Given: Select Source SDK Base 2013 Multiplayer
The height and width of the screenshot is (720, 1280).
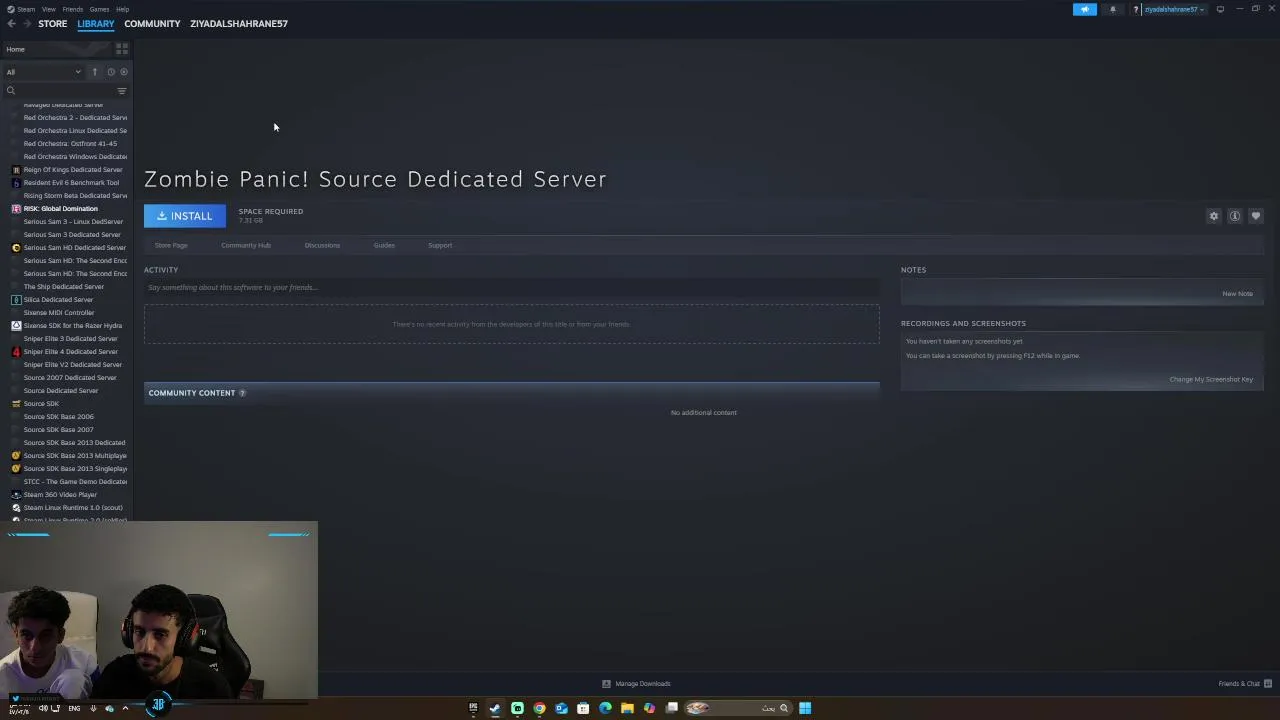Looking at the screenshot, I should pos(74,456).
